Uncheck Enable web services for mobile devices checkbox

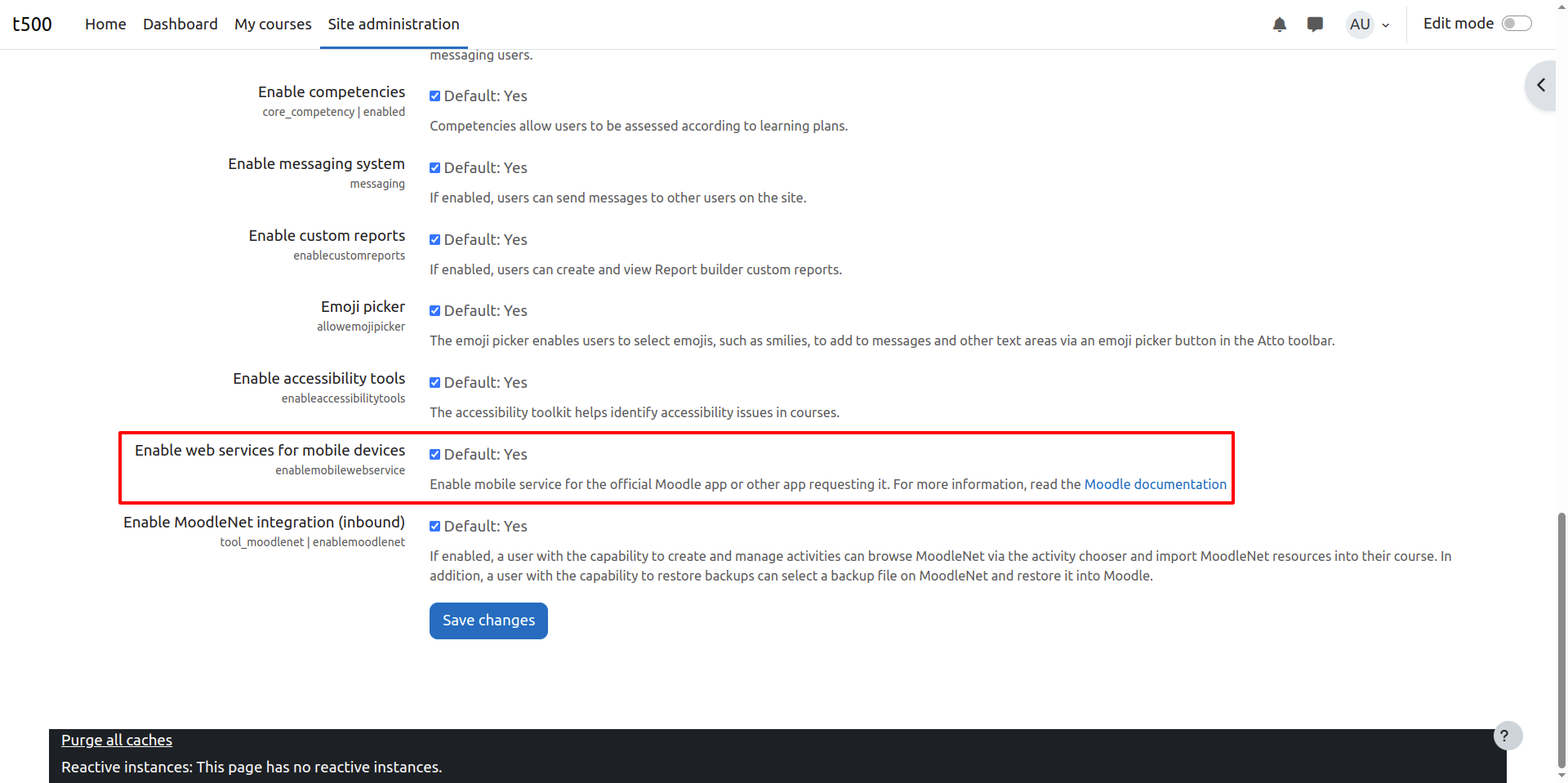pos(435,455)
